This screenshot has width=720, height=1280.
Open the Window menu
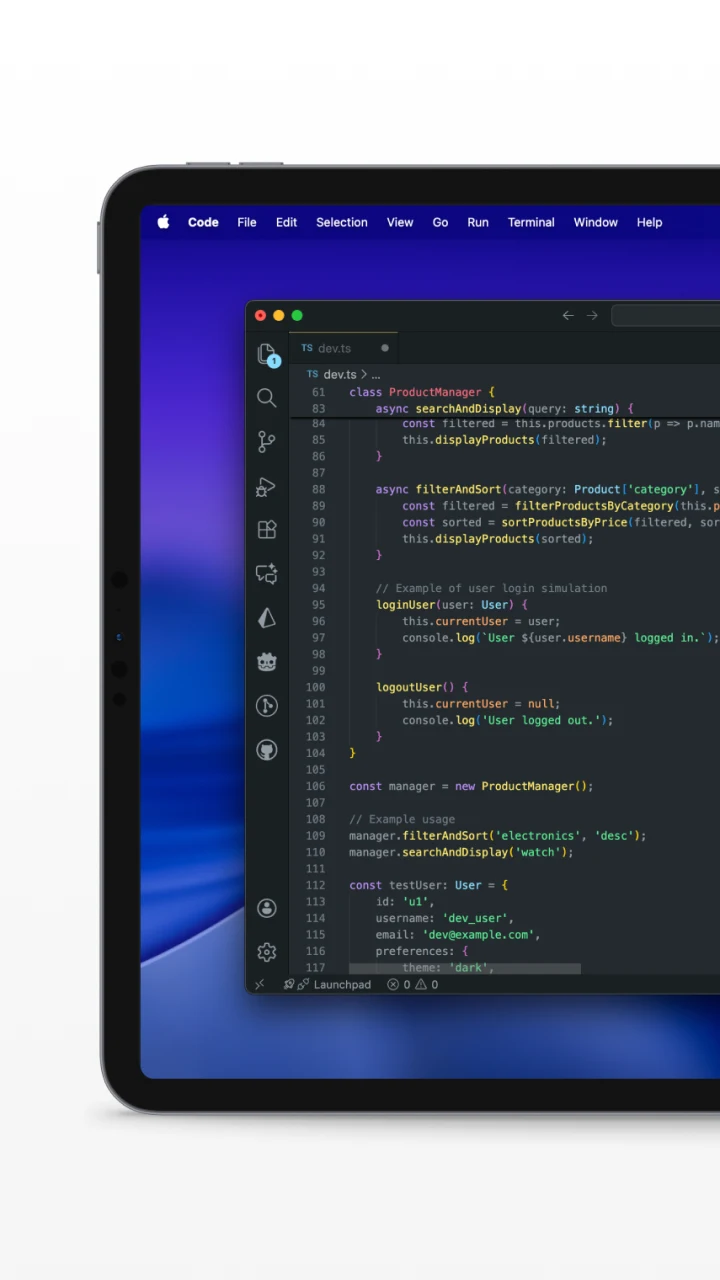pos(596,222)
